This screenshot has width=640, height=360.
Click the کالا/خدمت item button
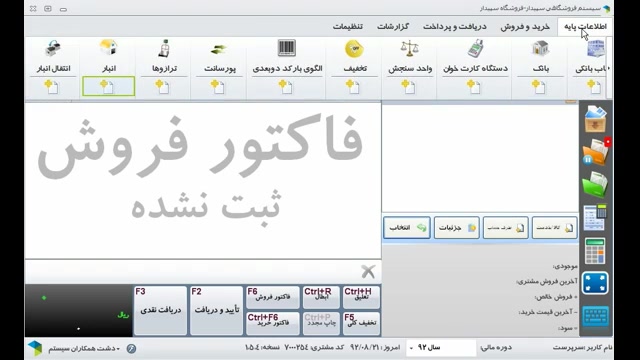[554, 228]
